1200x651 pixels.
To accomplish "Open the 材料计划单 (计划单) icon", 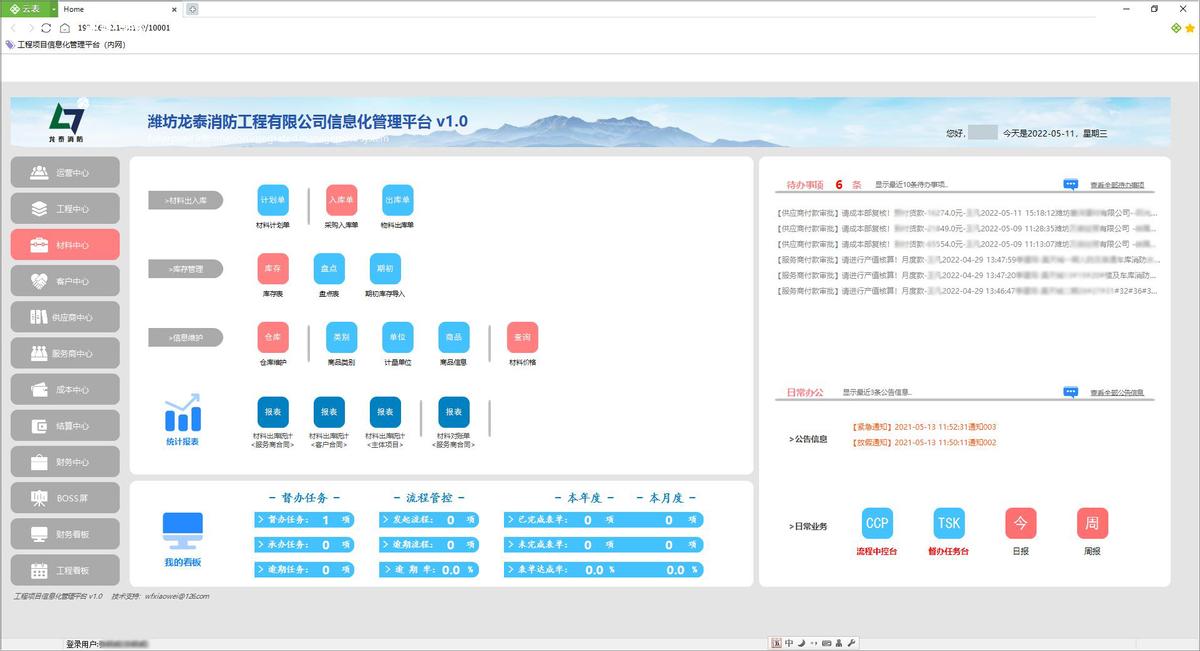I will pyautogui.click(x=273, y=200).
